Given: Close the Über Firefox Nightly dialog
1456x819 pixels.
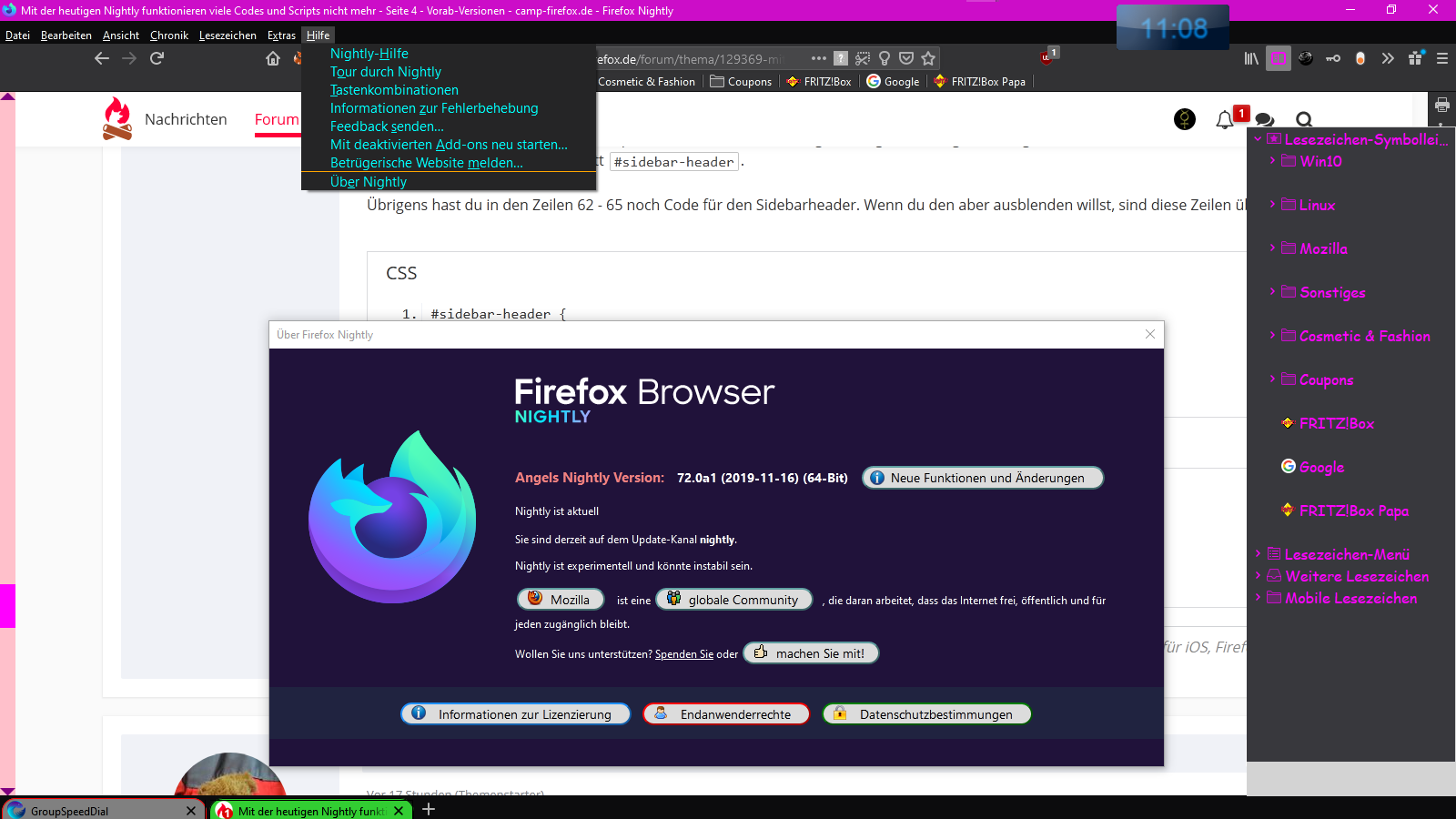Looking at the screenshot, I should tap(1150, 334).
